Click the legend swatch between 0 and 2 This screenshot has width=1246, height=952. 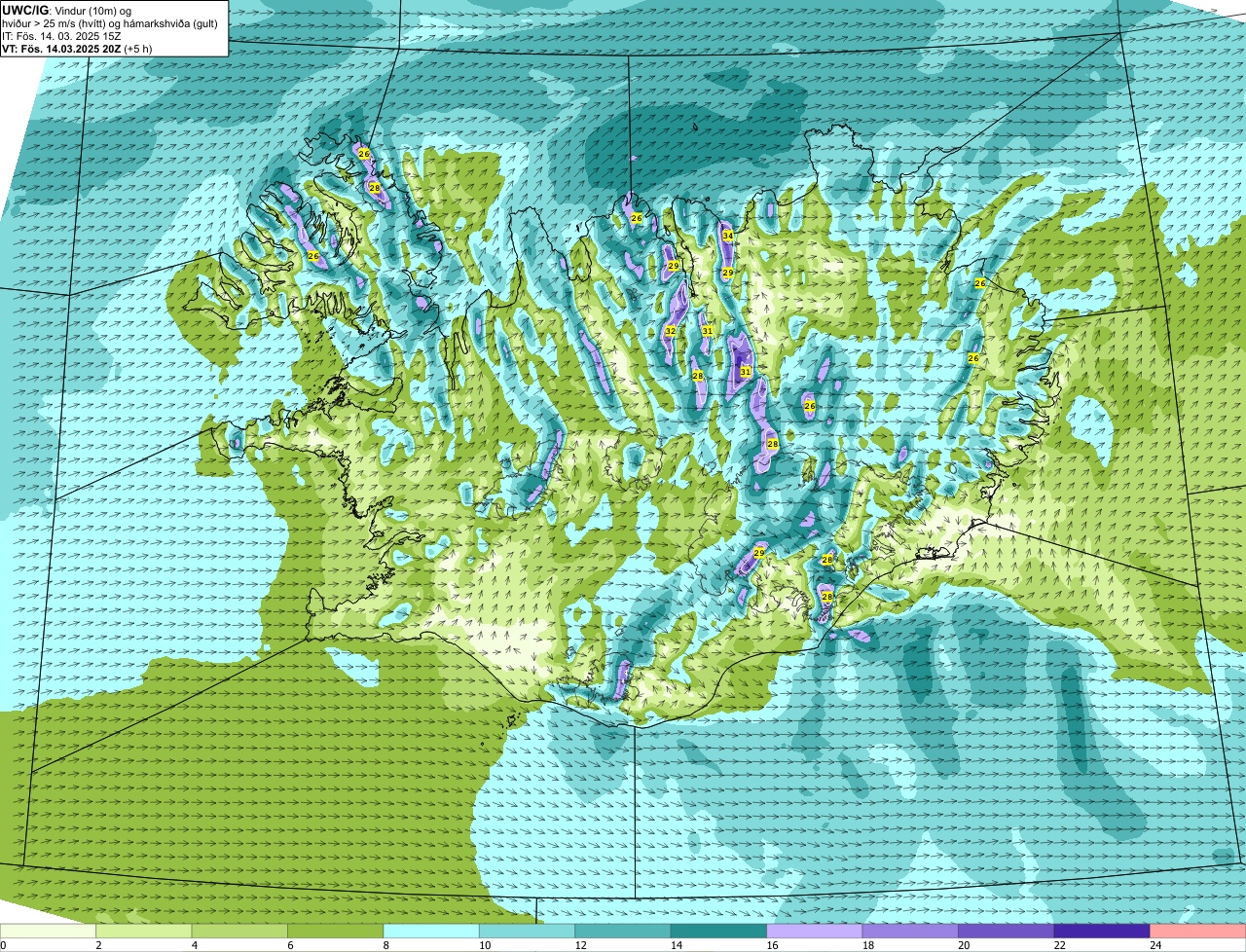click(x=49, y=932)
